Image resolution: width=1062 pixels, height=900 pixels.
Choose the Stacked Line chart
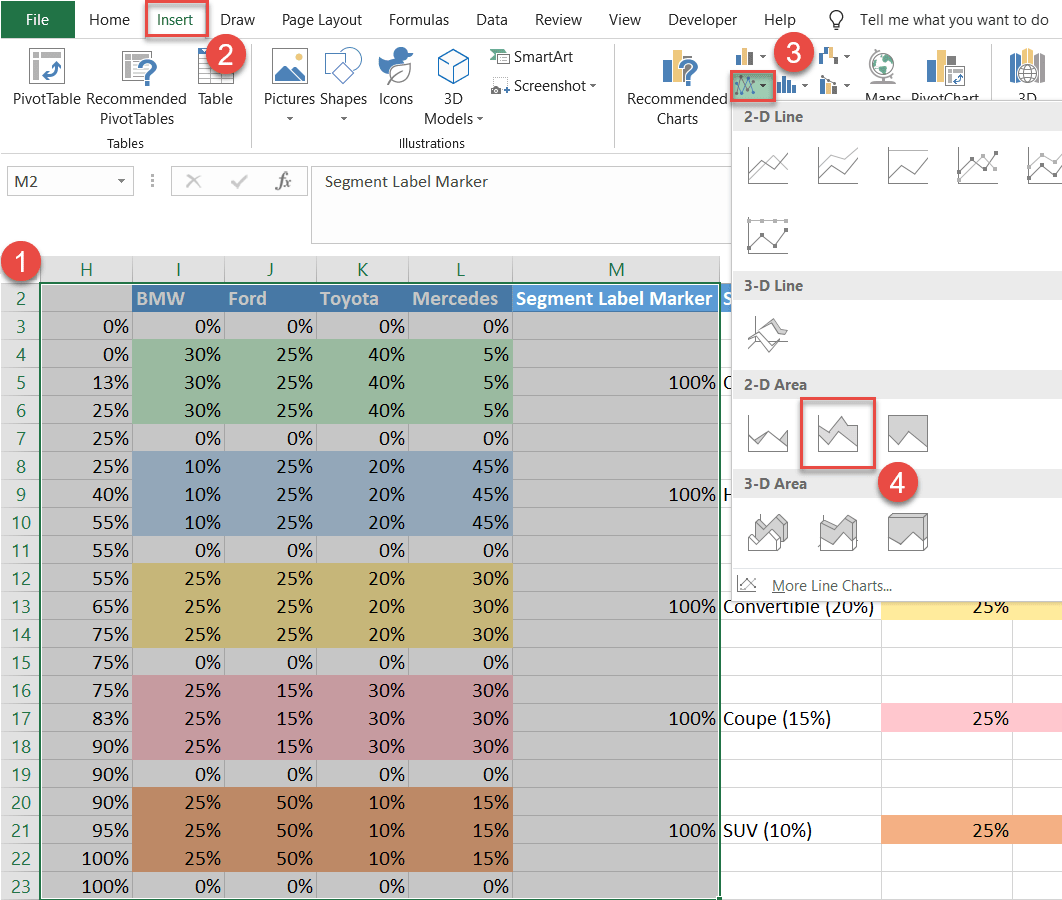[838, 165]
